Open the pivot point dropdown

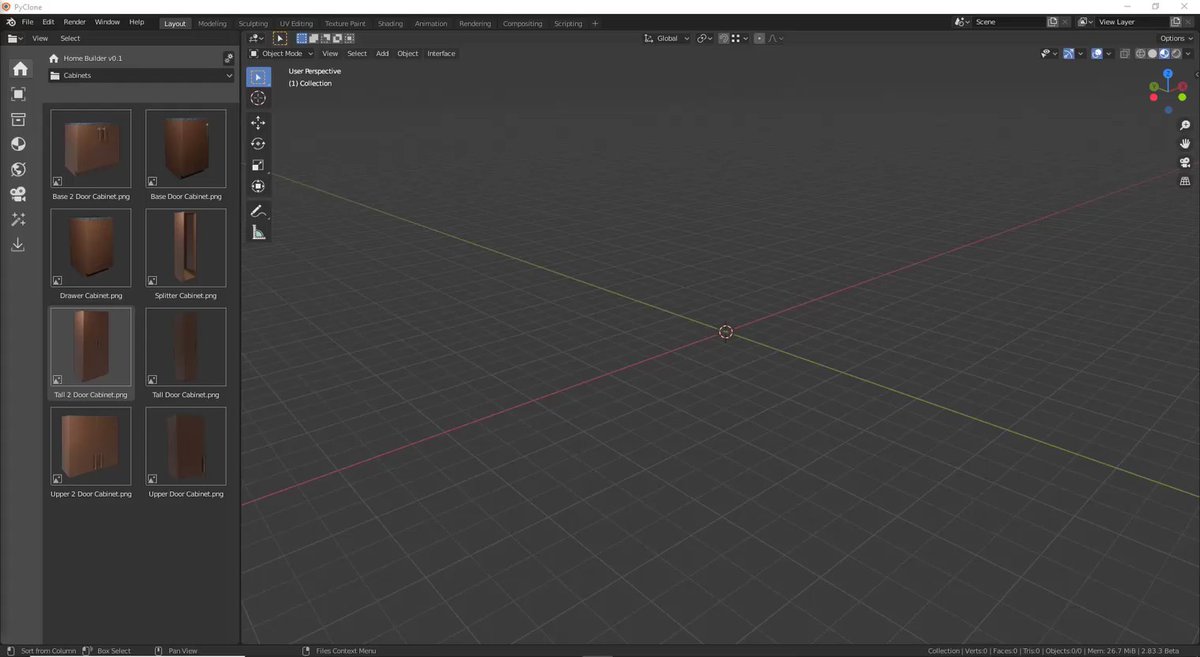tap(704, 38)
